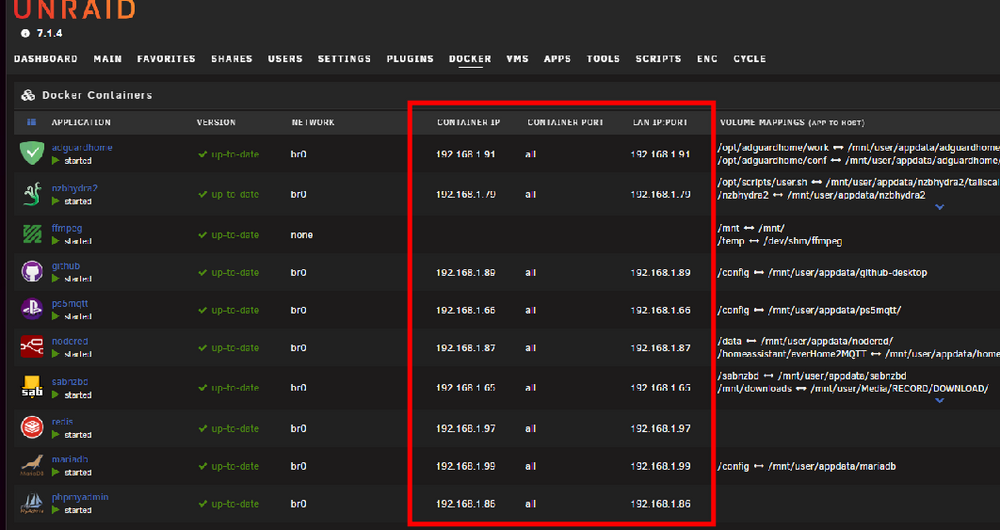
Task: Click the sabnzbd yellow sab icon
Action: pos(32,387)
